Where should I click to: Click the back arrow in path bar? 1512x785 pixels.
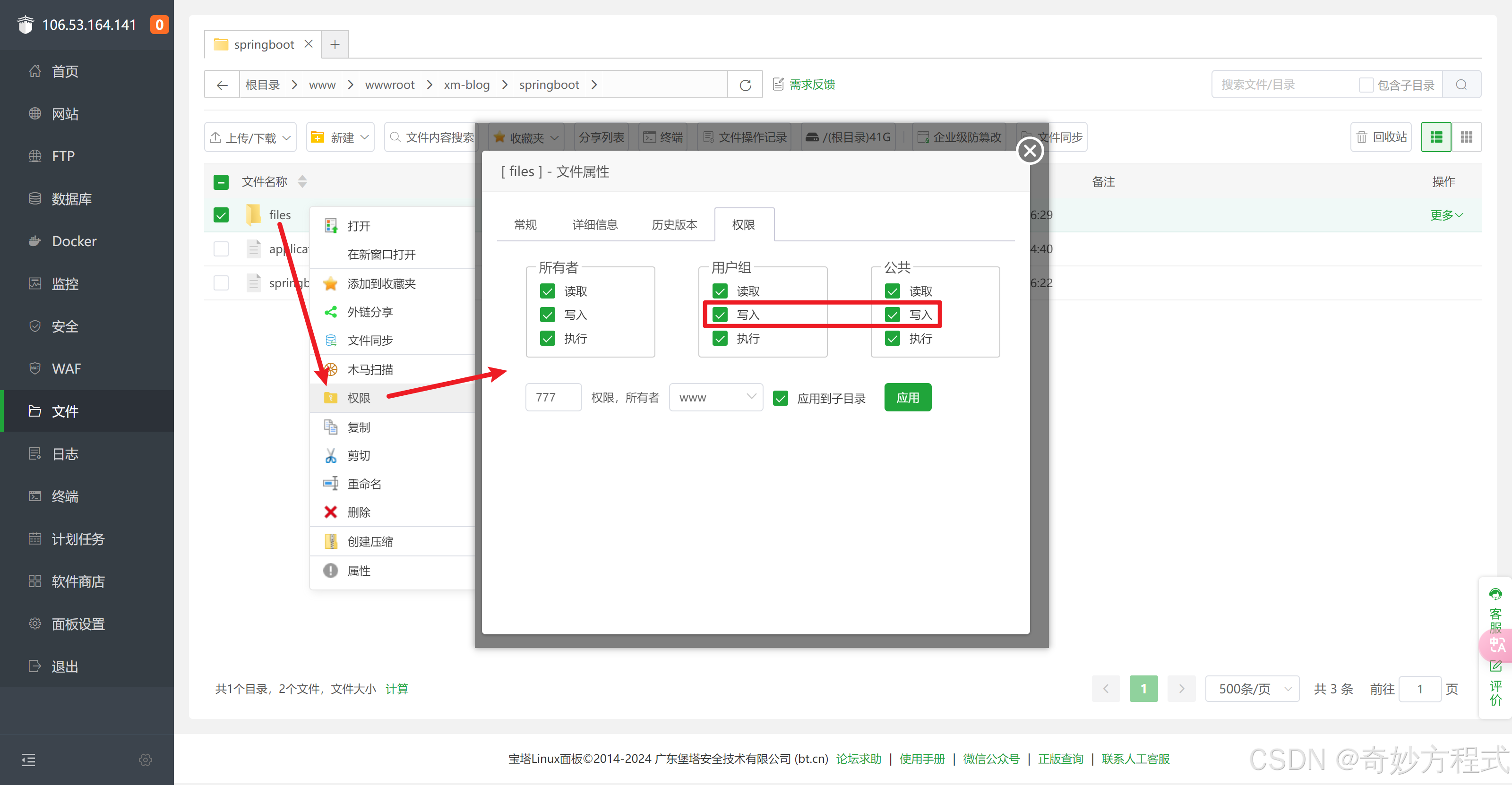click(x=222, y=85)
